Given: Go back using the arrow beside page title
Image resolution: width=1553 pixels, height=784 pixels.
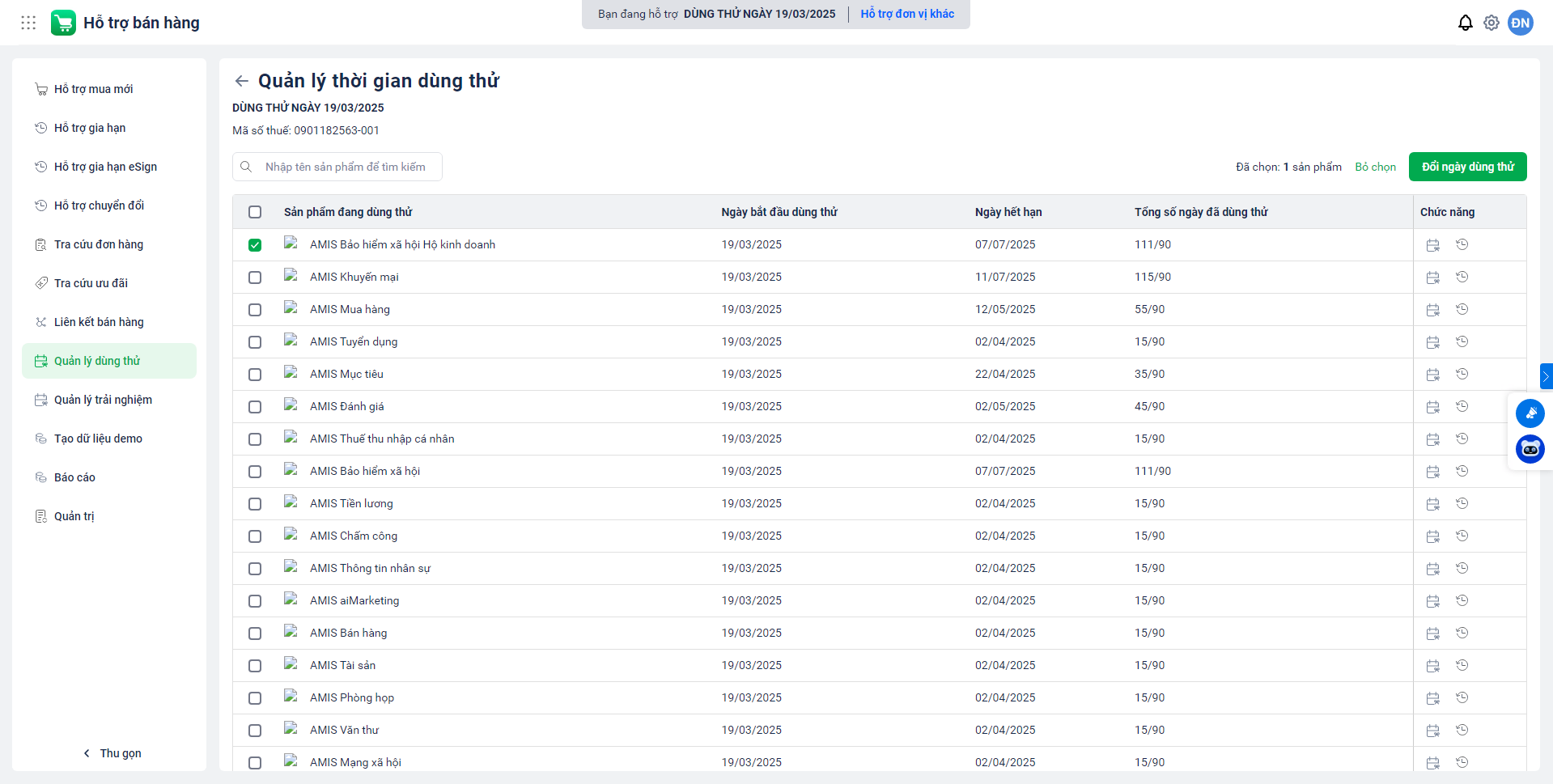Looking at the screenshot, I should pos(241,81).
